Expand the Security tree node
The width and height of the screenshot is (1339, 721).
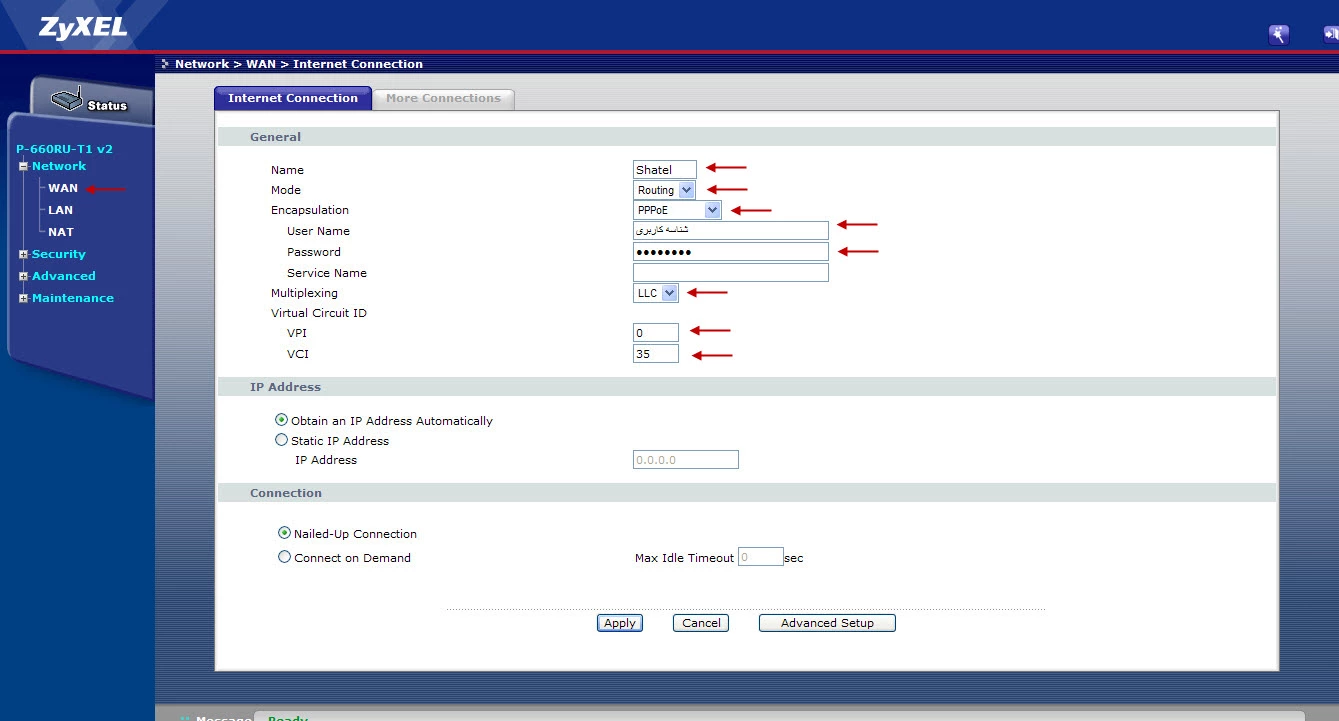(x=23, y=255)
